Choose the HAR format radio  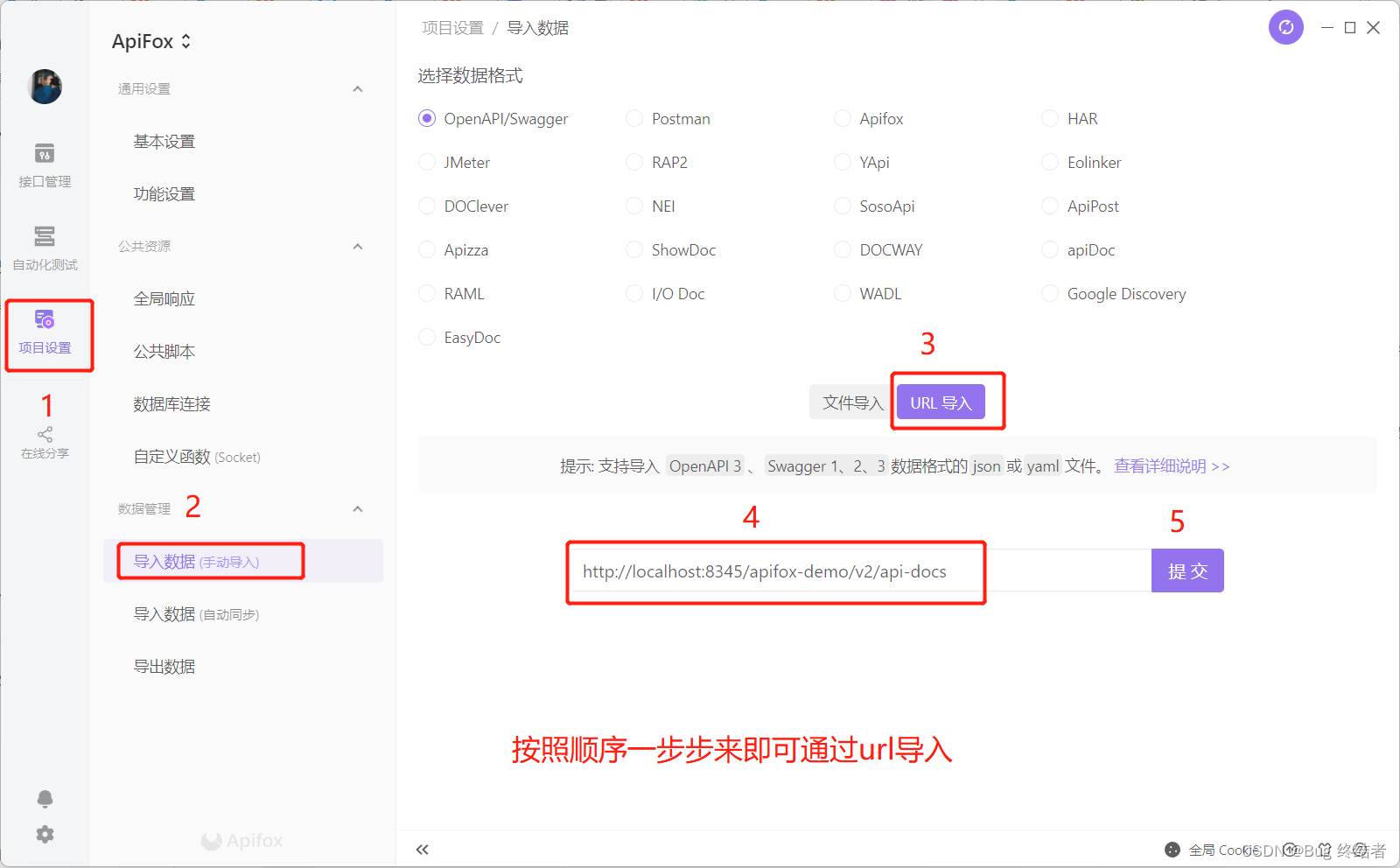point(1050,118)
